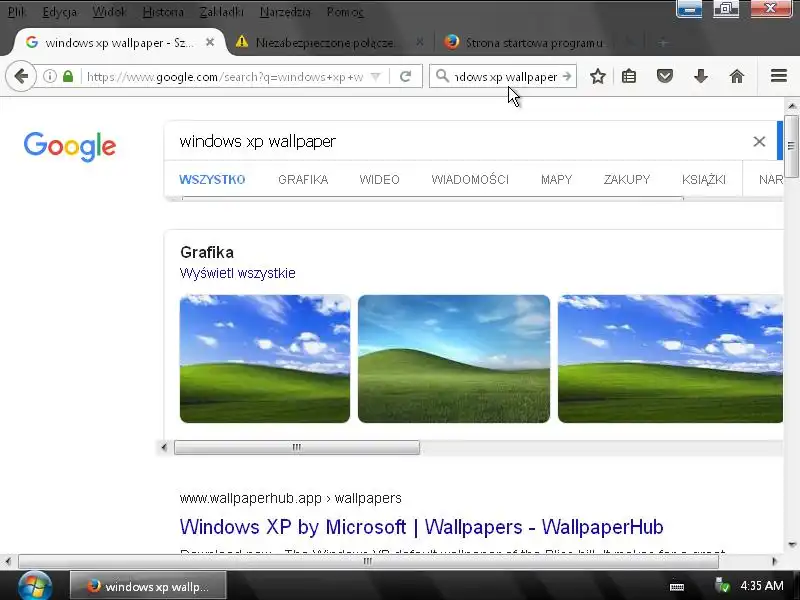Click the network tray icon
800x600 pixels.
click(722, 585)
